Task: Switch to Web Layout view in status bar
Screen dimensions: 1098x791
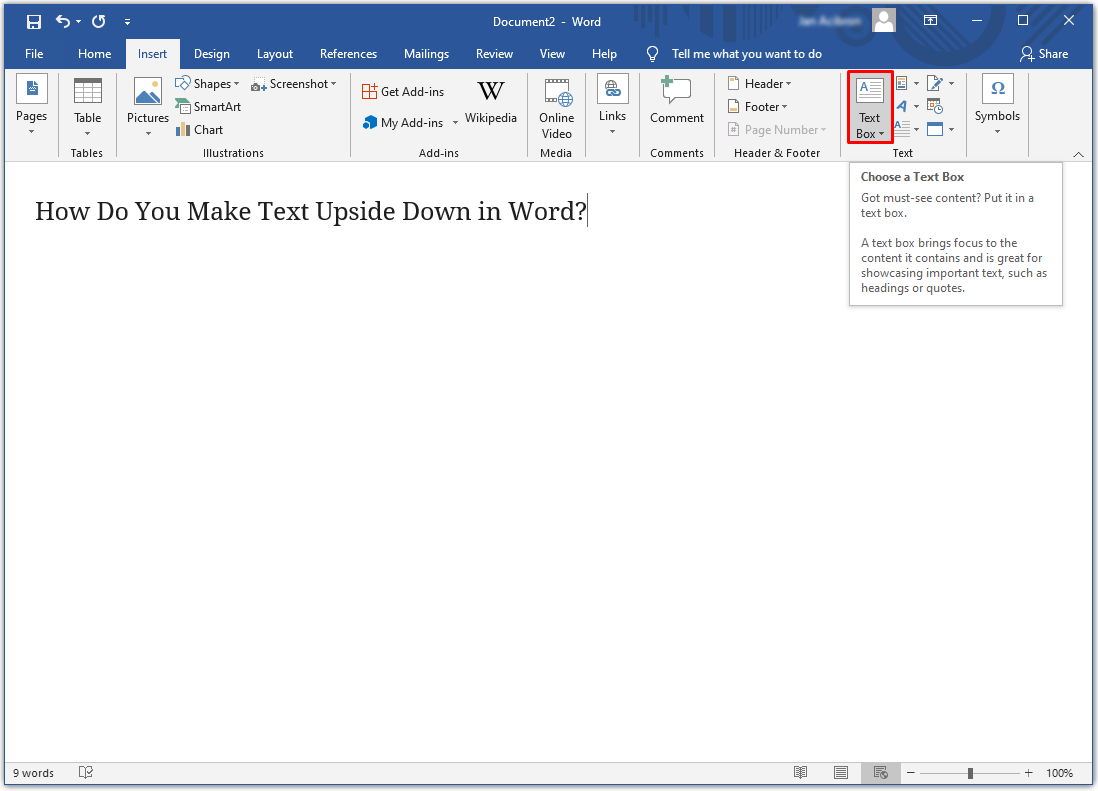Action: pyautogui.click(x=880, y=773)
